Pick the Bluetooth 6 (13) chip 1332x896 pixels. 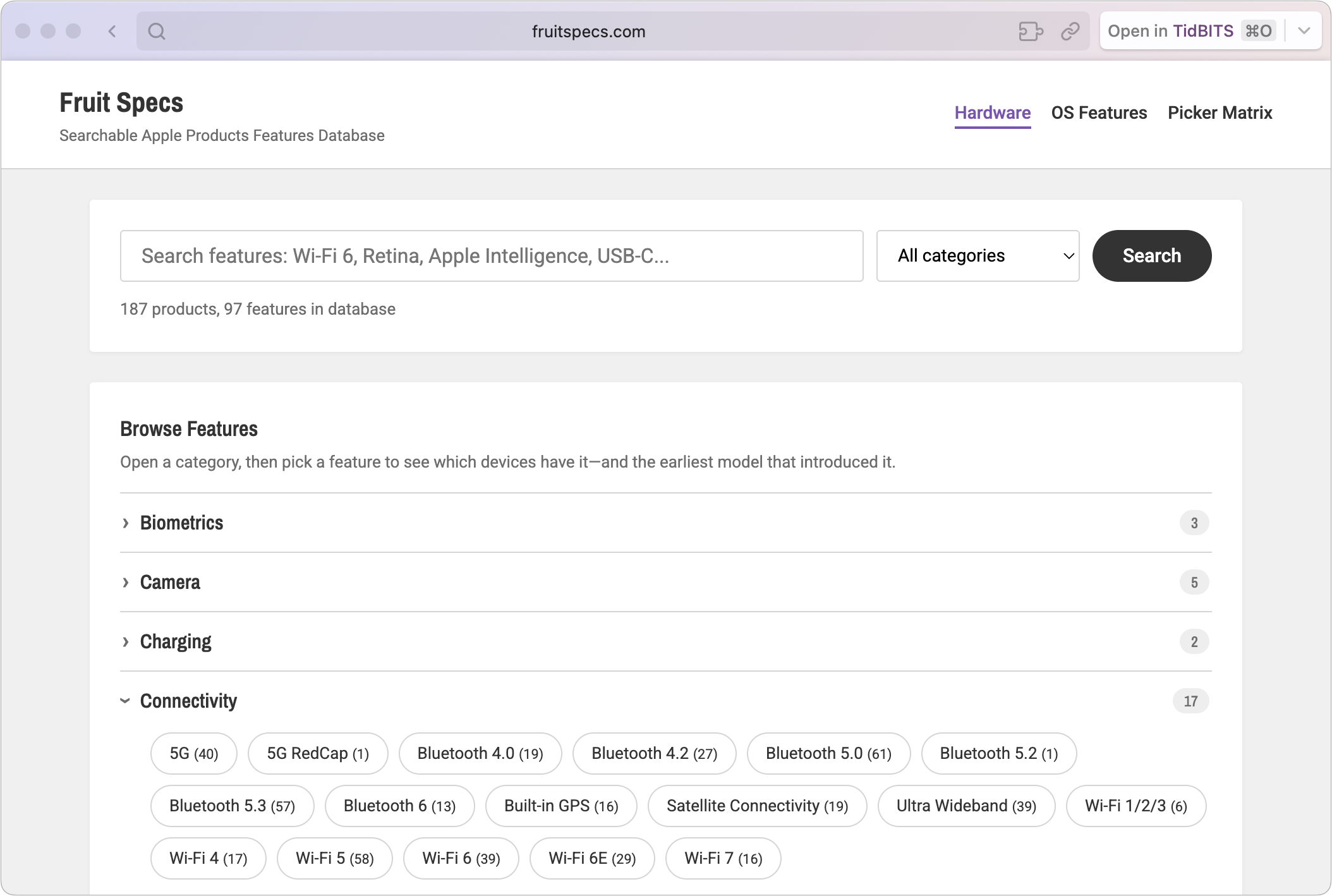(x=399, y=806)
